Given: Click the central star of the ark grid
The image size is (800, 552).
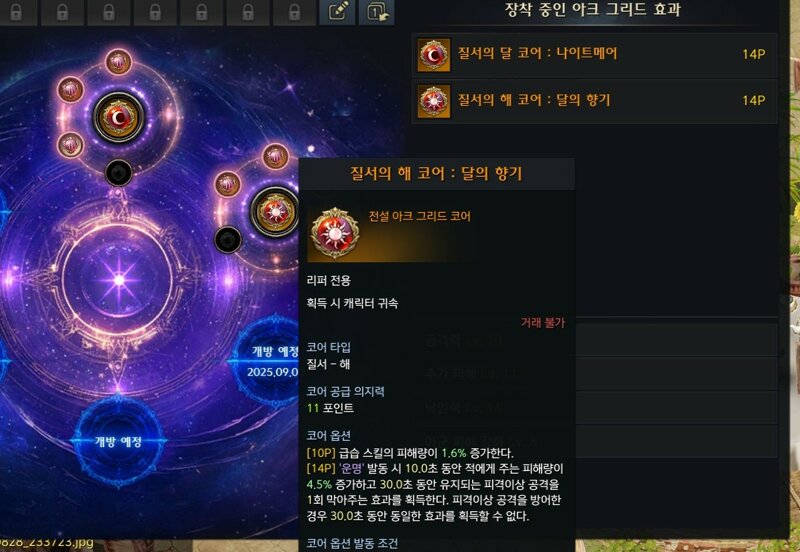Looking at the screenshot, I should (118, 280).
